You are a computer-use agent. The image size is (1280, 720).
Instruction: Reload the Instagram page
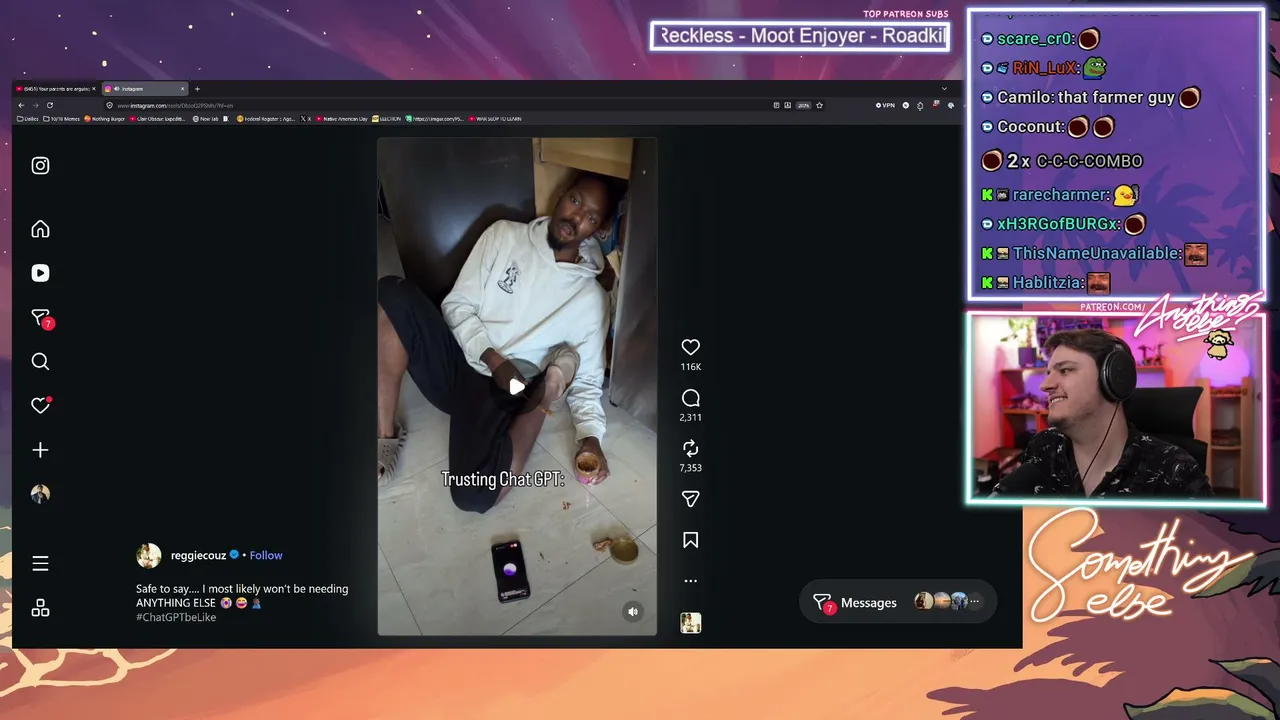tap(50, 105)
